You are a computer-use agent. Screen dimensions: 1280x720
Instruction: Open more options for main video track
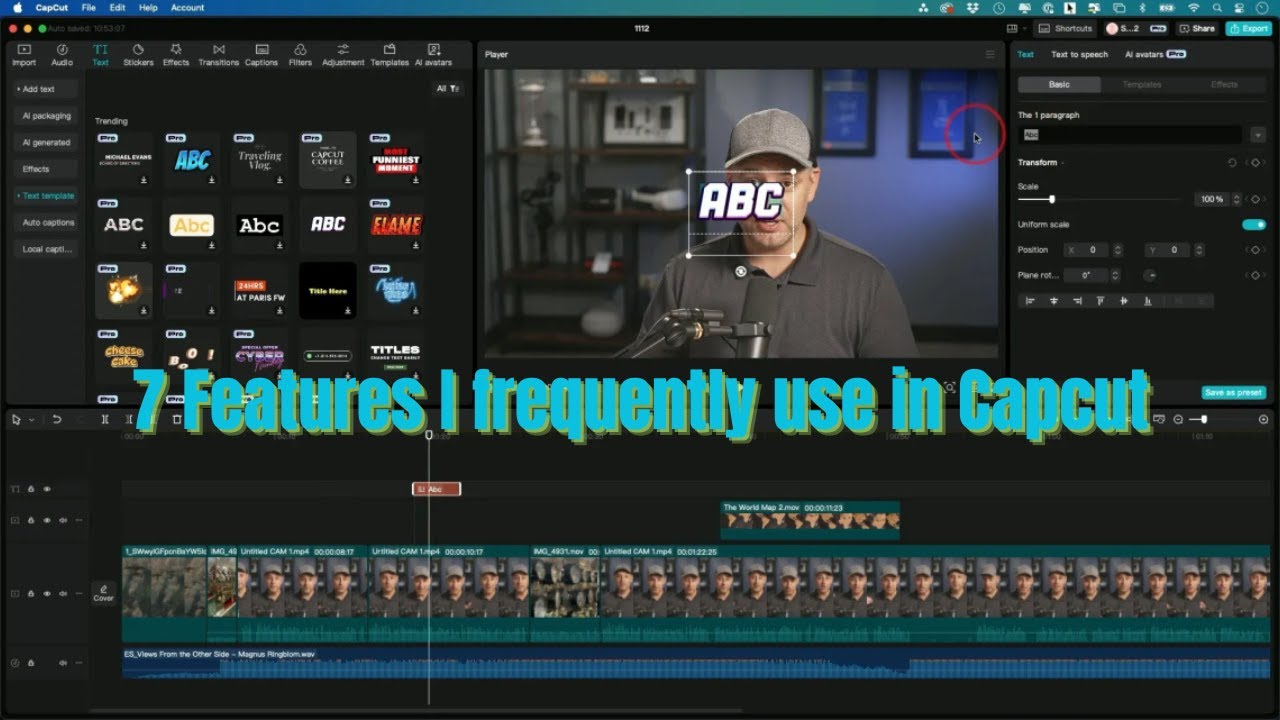pyautogui.click(x=79, y=593)
